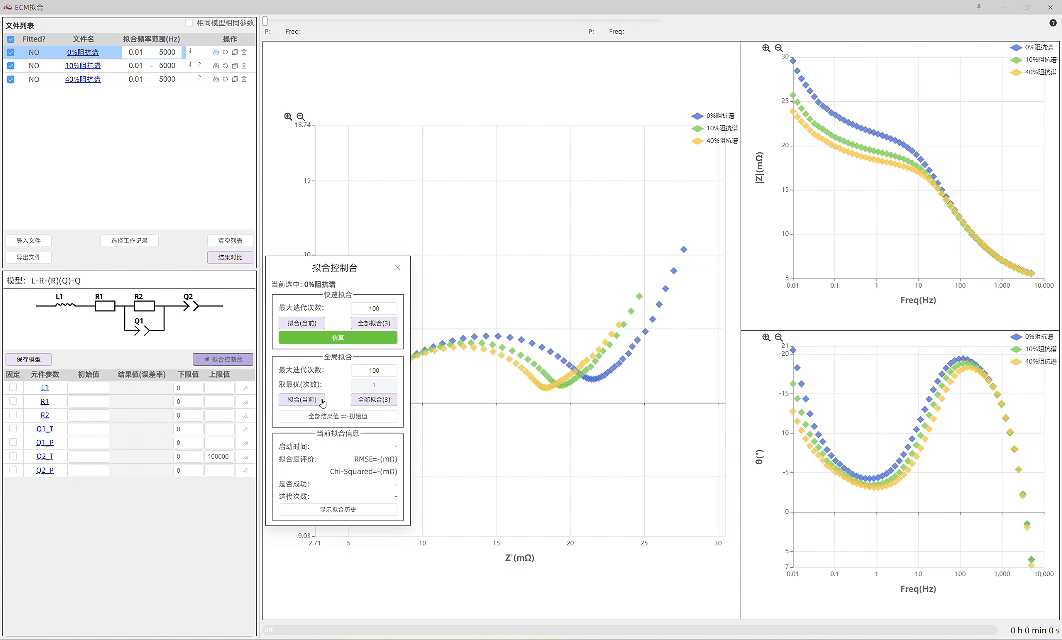Click the copy icon in first file row
1062x640 pixels.
coord(235,52)
